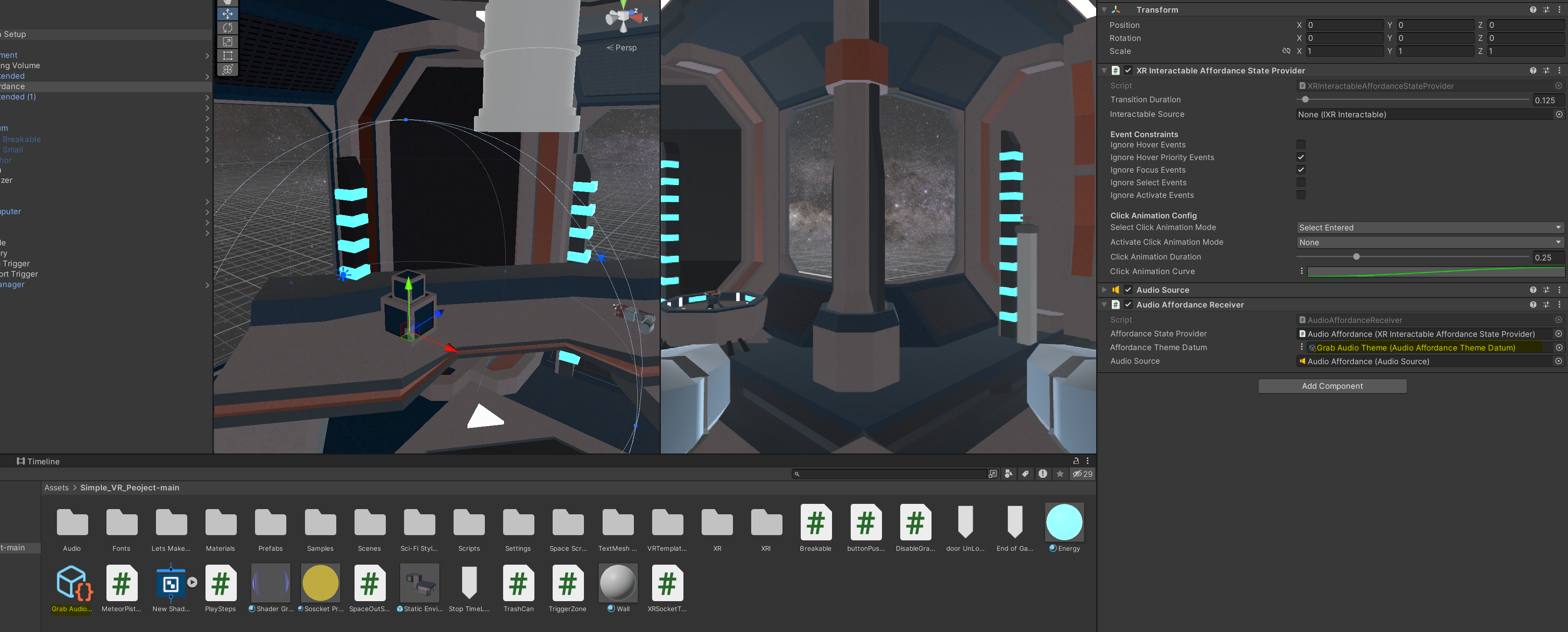Expand the Audio Source component
The height and width of the screenshot is (632, 1568).
click(1104, 290)
